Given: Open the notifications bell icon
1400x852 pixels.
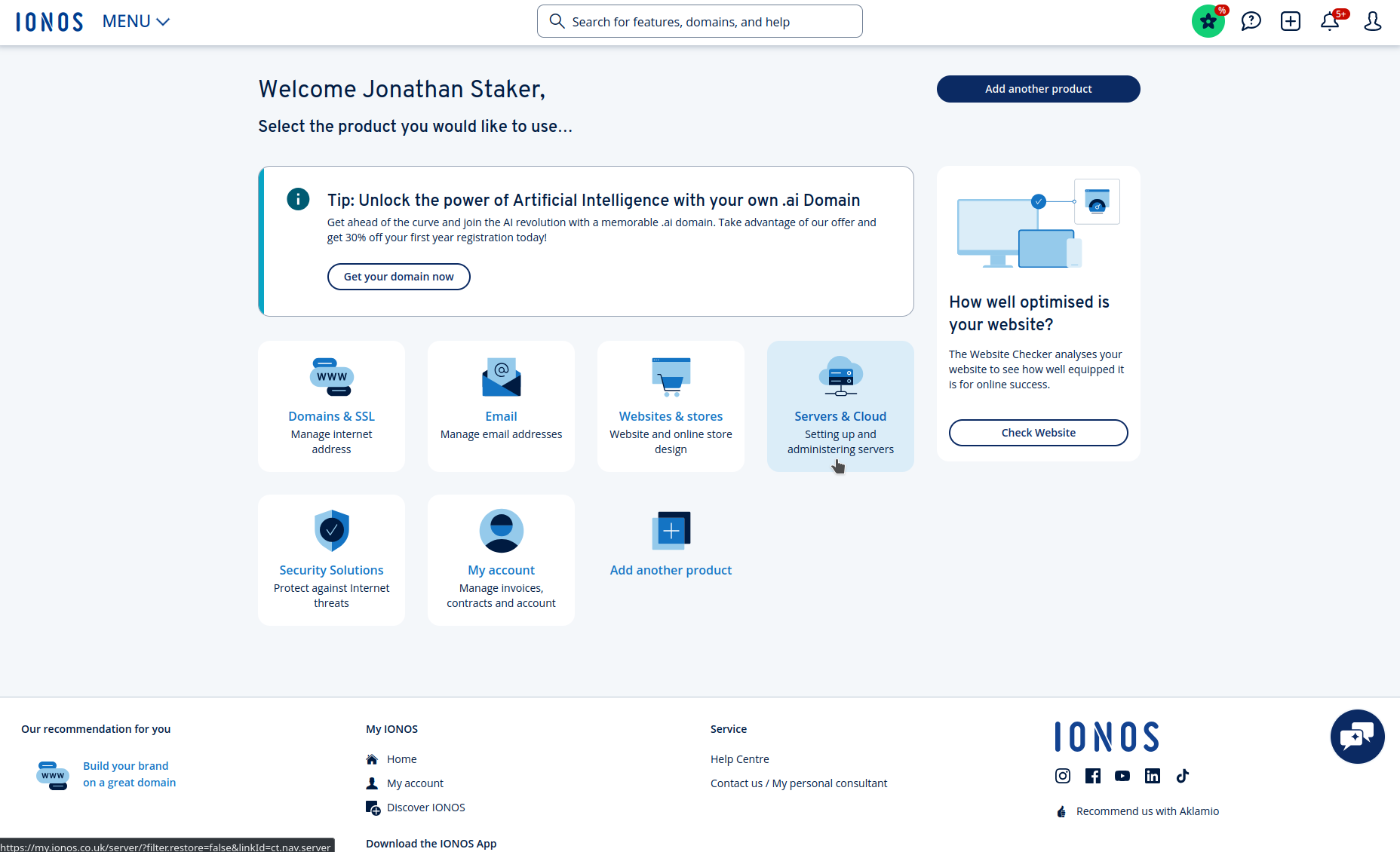Looking at the screenshot, I should point(1330,22).
